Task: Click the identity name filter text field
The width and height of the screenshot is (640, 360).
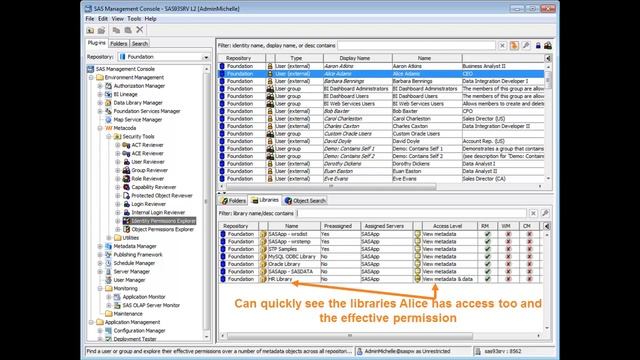Action: pos(416,46)
